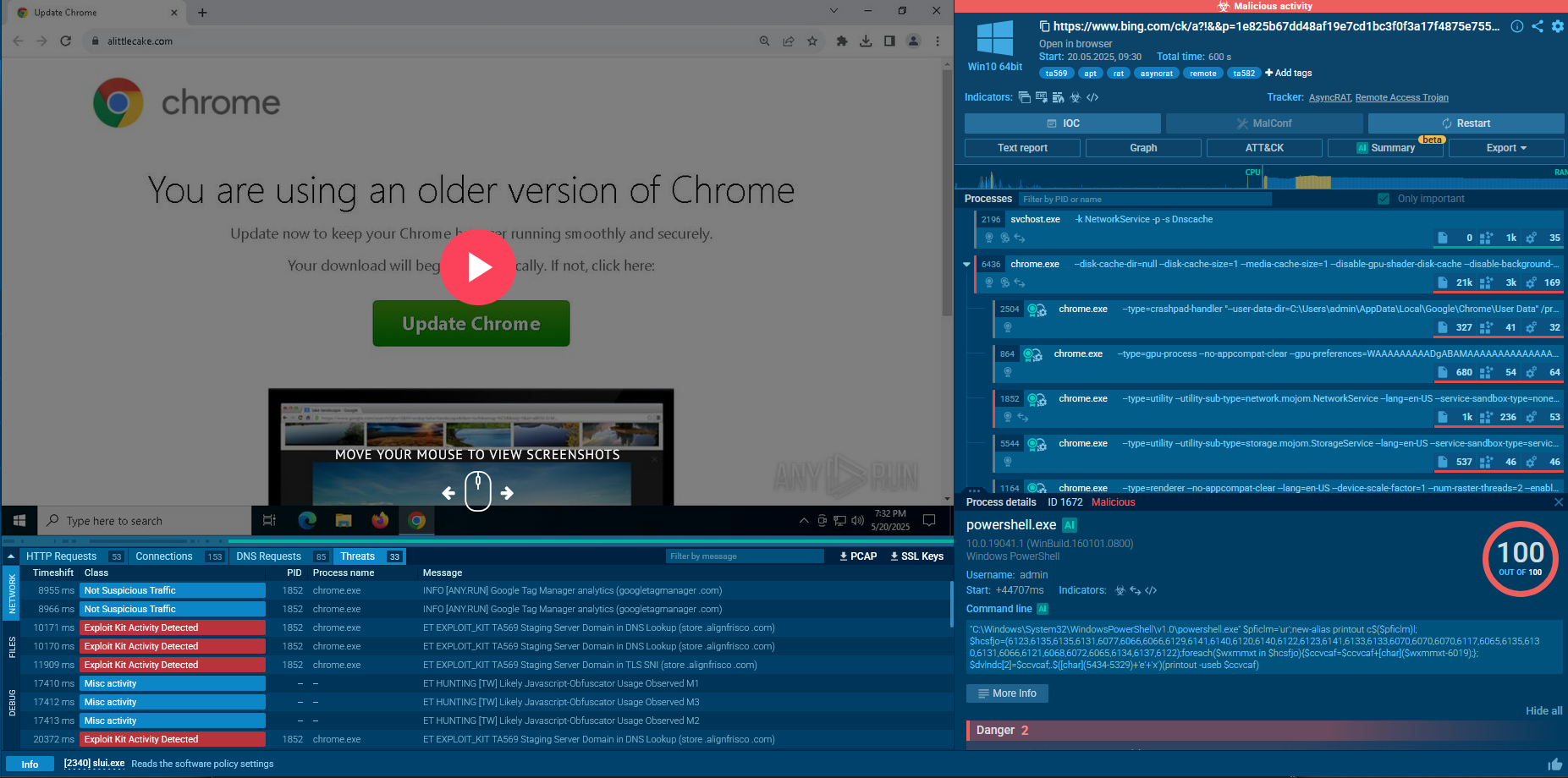Select the Threats tab

[x=370, y=556]
